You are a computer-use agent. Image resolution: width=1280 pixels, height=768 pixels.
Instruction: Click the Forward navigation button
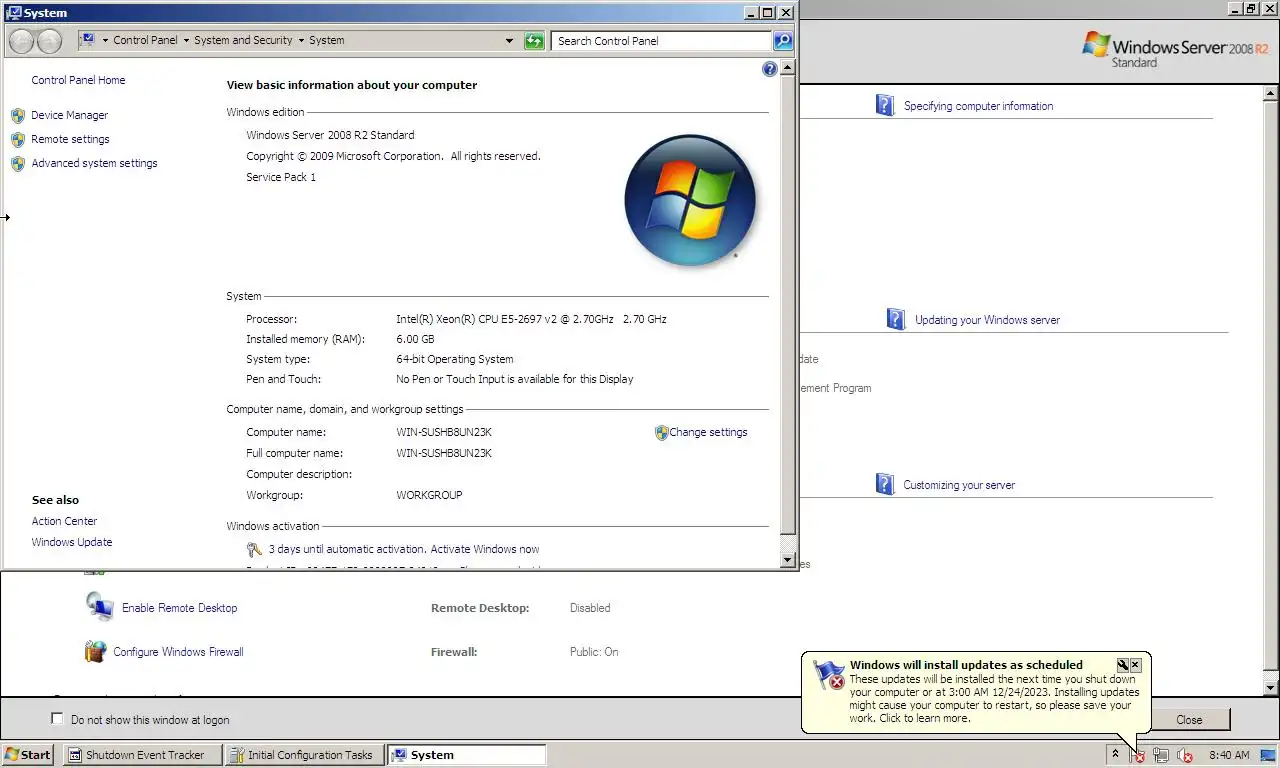pos(49,41)
